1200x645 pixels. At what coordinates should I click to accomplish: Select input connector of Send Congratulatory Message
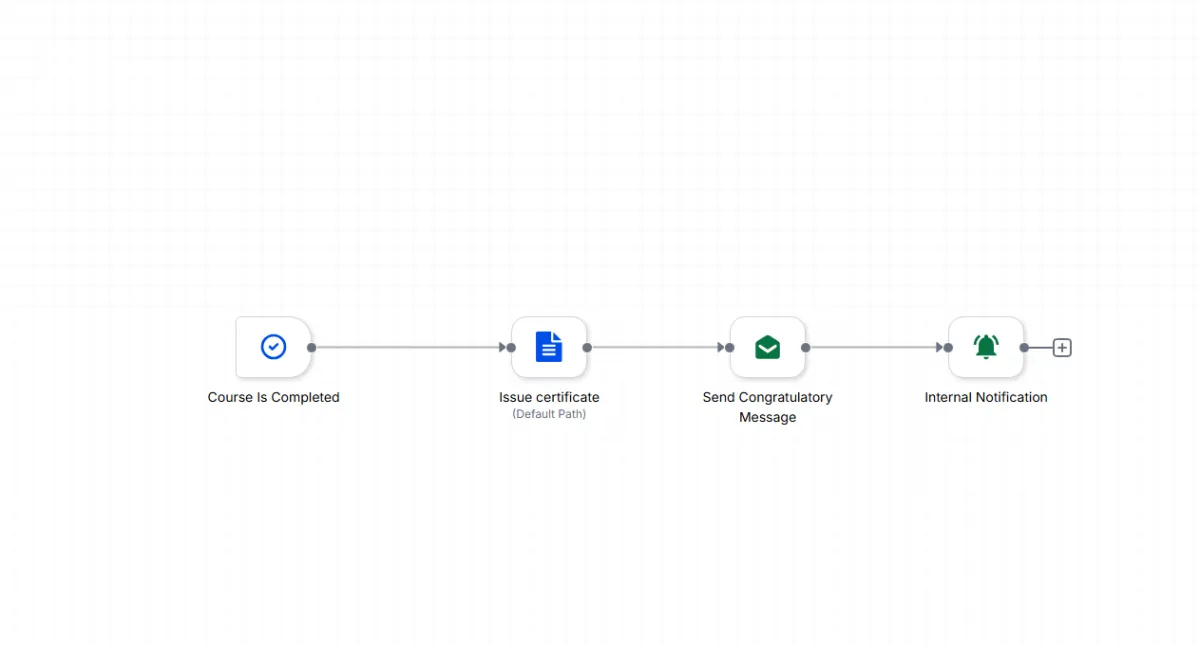730,348
